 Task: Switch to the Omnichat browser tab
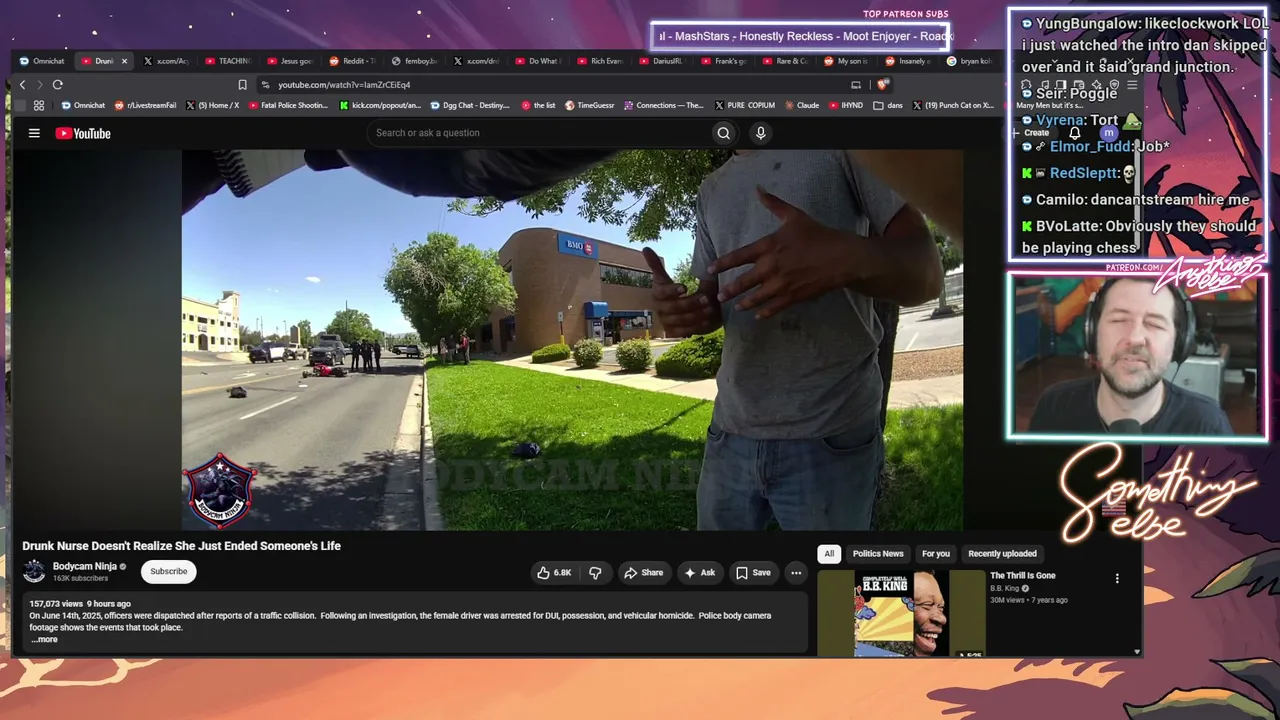tap(42, 61)
